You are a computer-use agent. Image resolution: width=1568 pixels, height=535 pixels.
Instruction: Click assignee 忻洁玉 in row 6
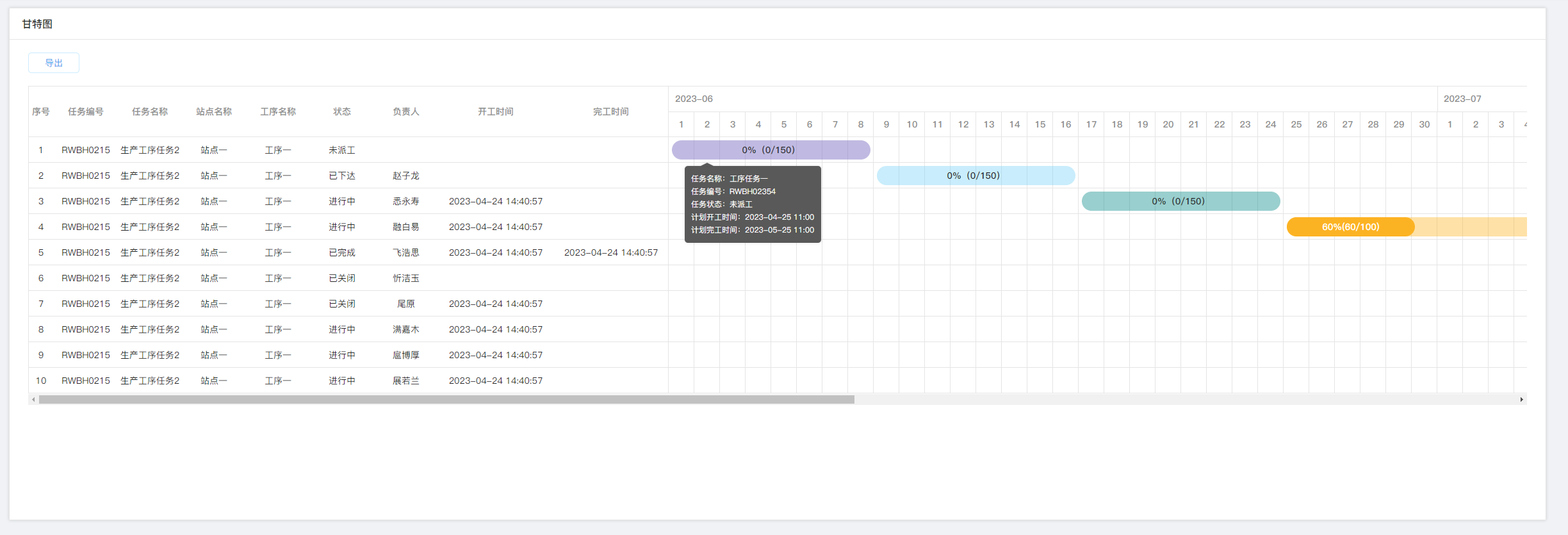[406, 278]
